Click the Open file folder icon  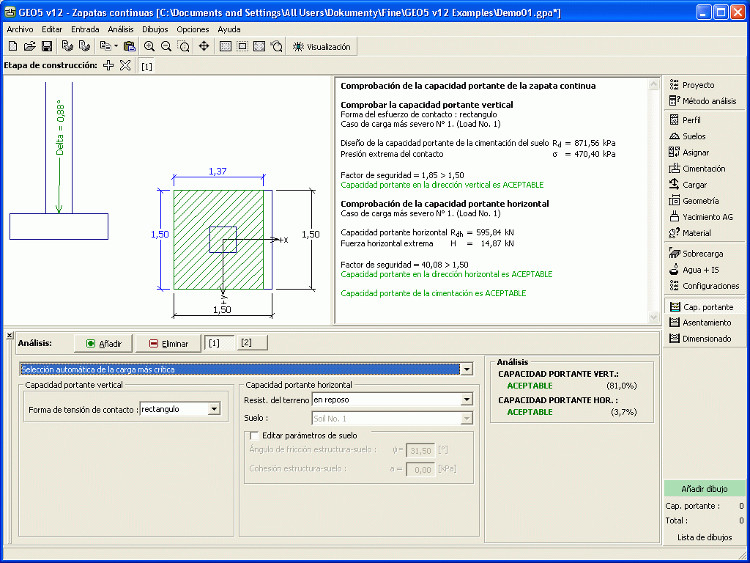(x=30, y=46)
